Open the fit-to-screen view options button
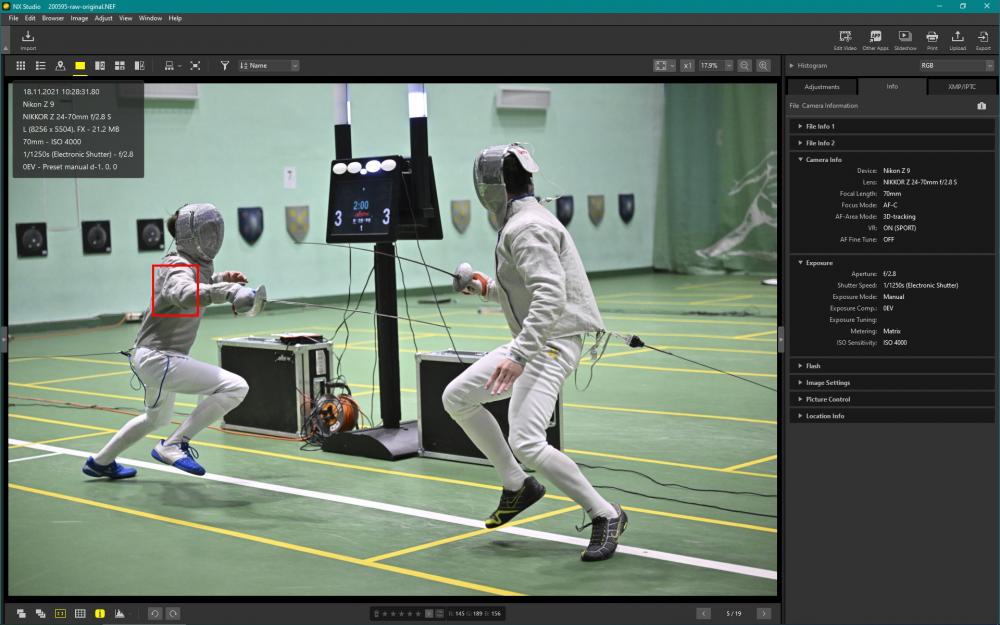 pyautogui.click(x=664, y=66)
